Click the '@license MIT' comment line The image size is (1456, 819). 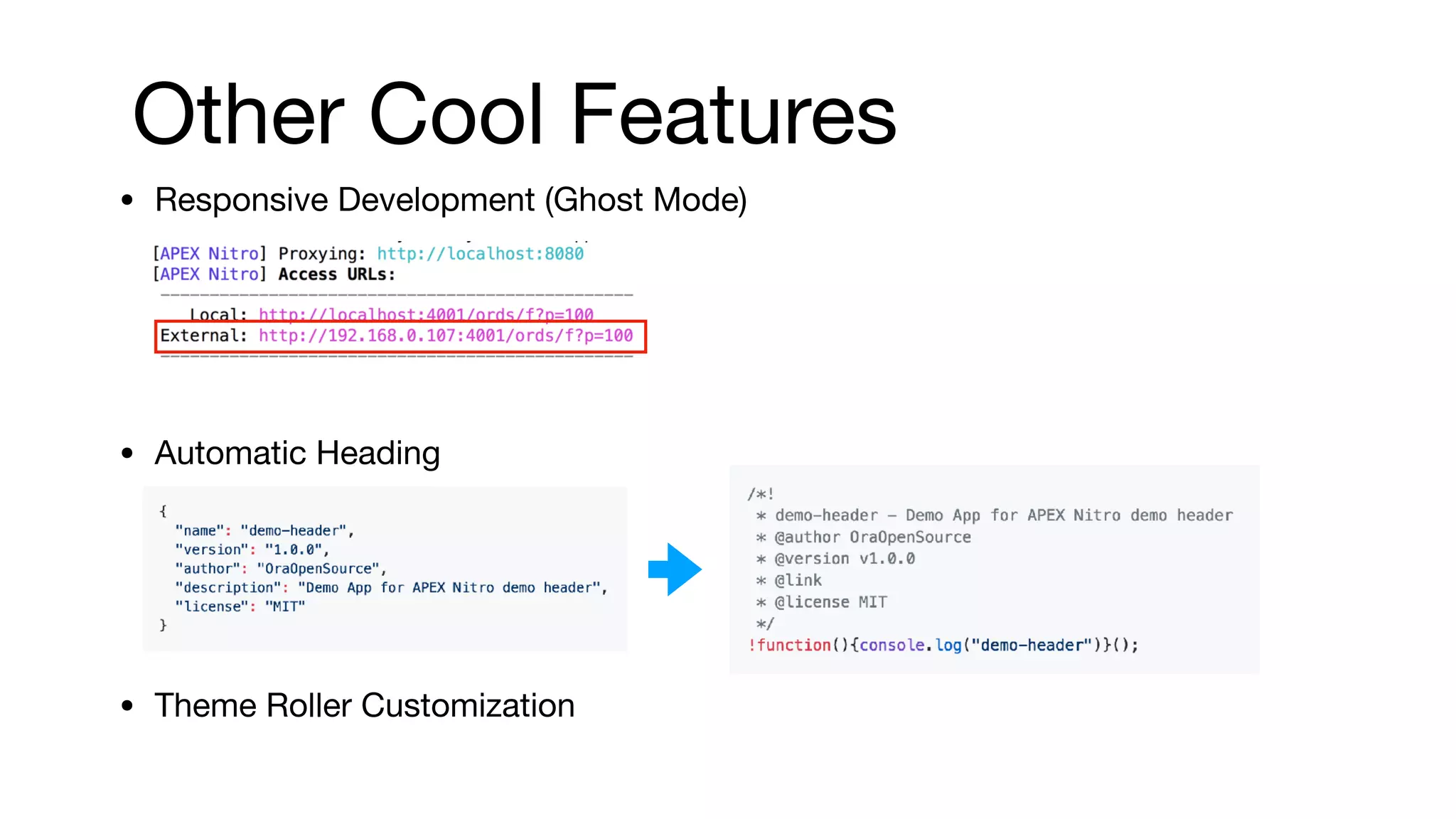click(x=821, y=602)
